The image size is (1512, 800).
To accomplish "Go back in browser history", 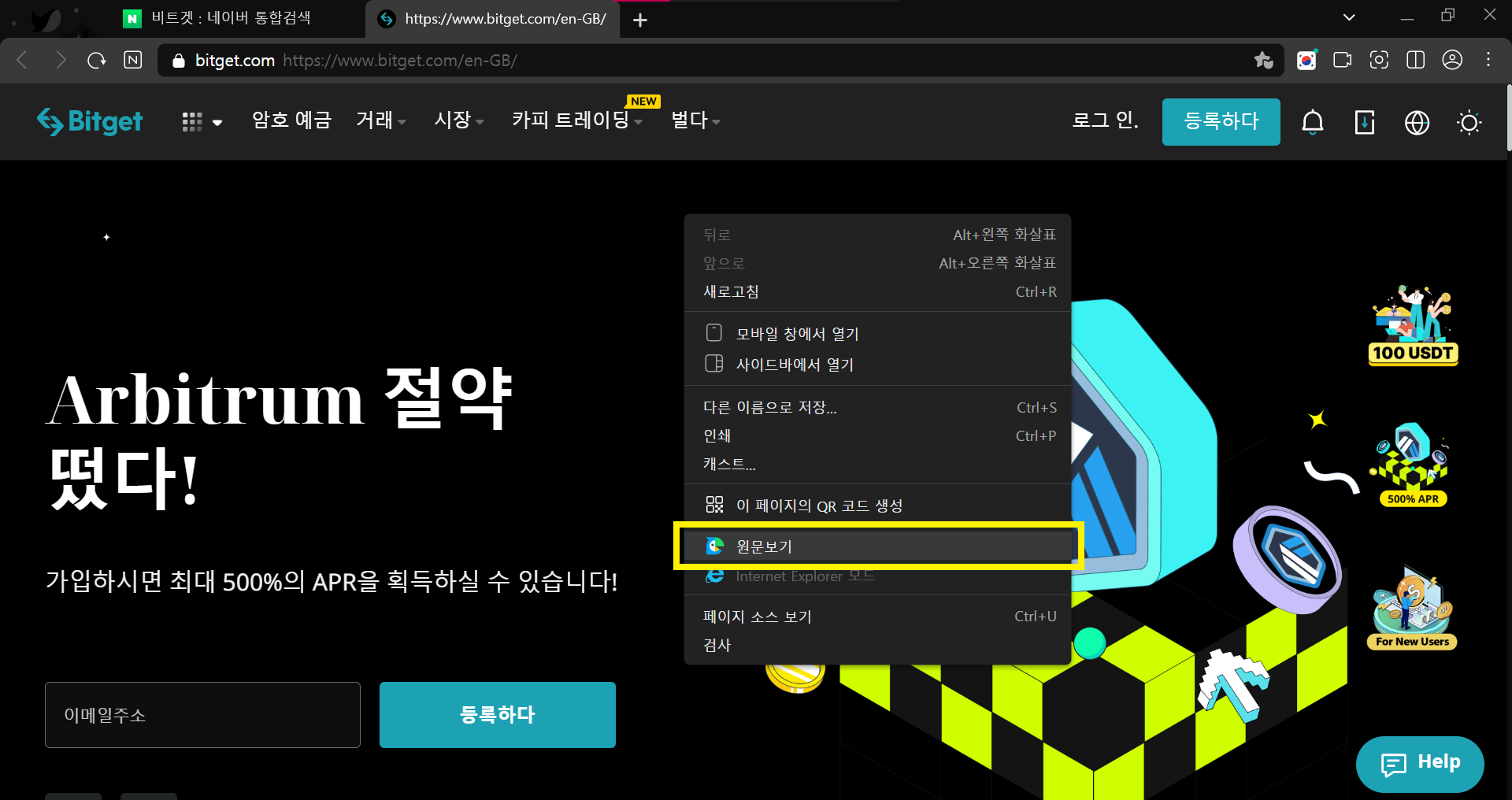I will click(22, 60).
